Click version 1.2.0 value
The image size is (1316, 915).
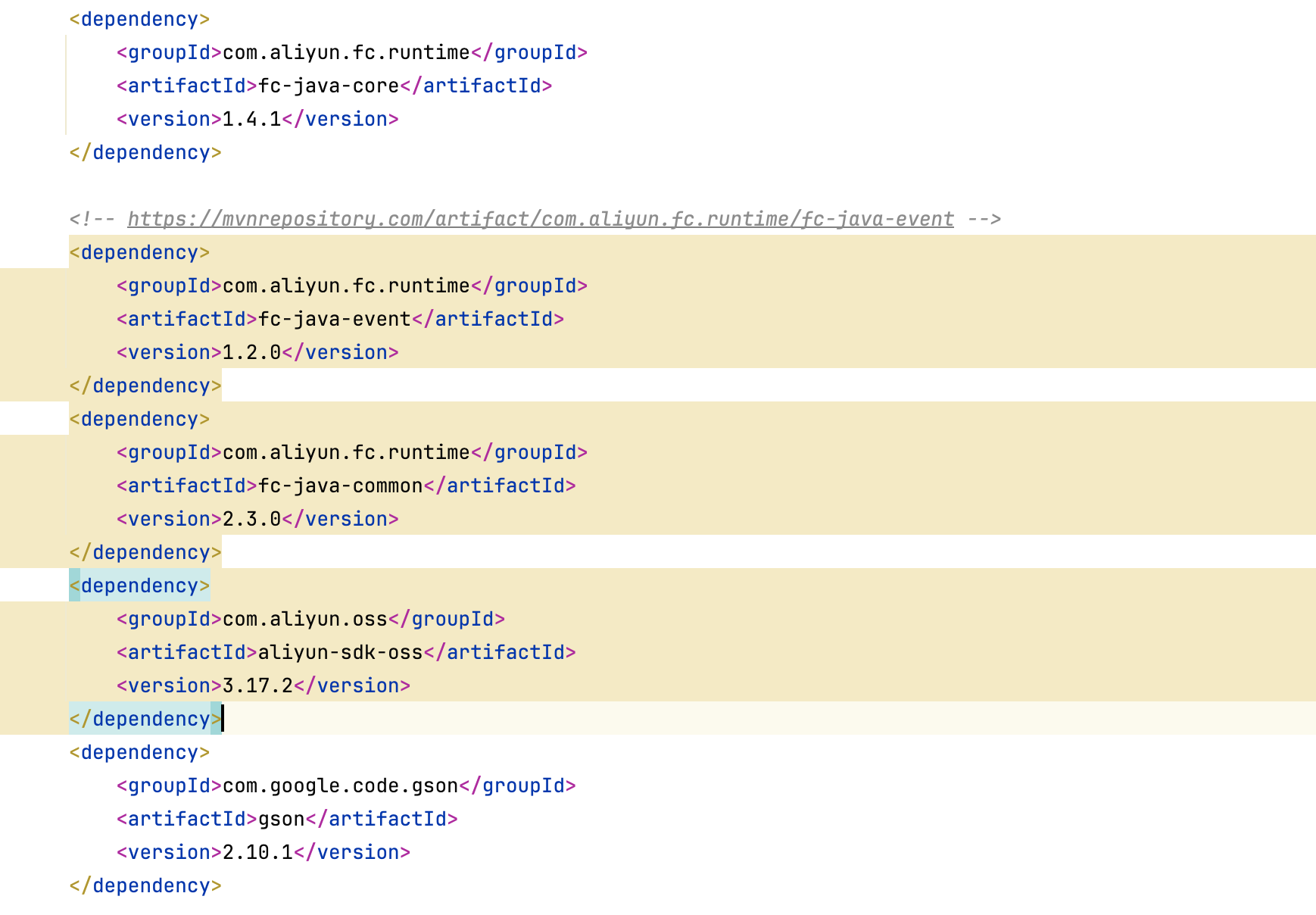point(252,352)
